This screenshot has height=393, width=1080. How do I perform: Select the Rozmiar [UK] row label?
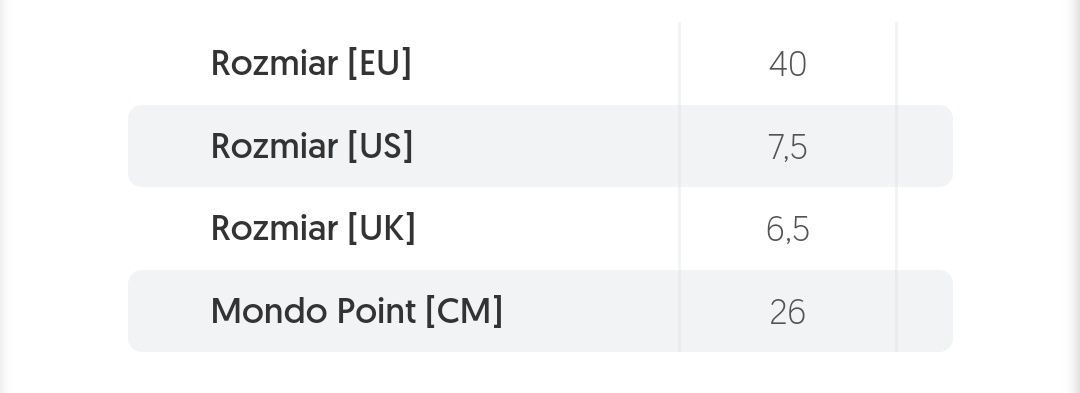[313, 229]
